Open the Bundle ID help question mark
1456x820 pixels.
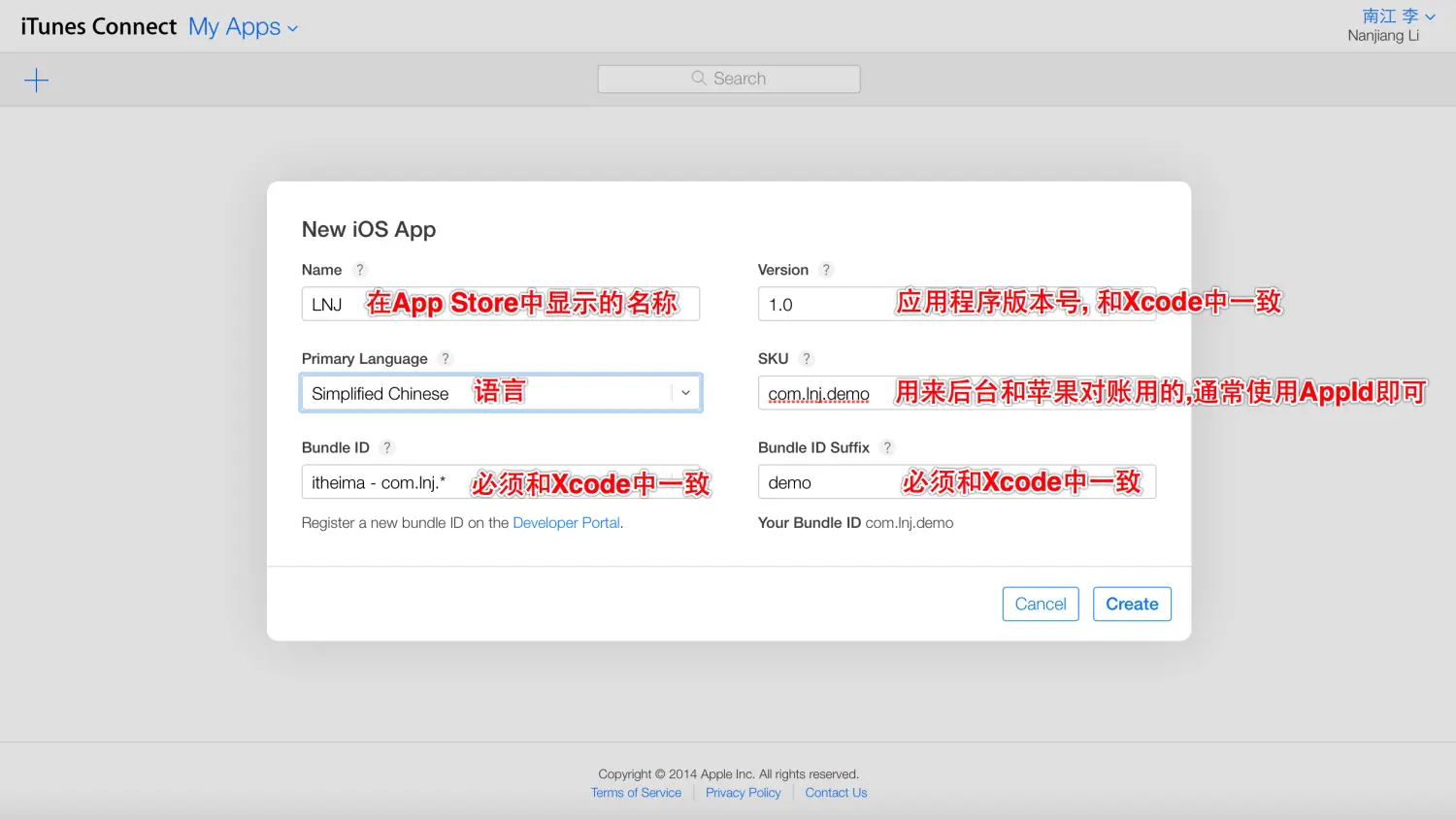point(387,447)
